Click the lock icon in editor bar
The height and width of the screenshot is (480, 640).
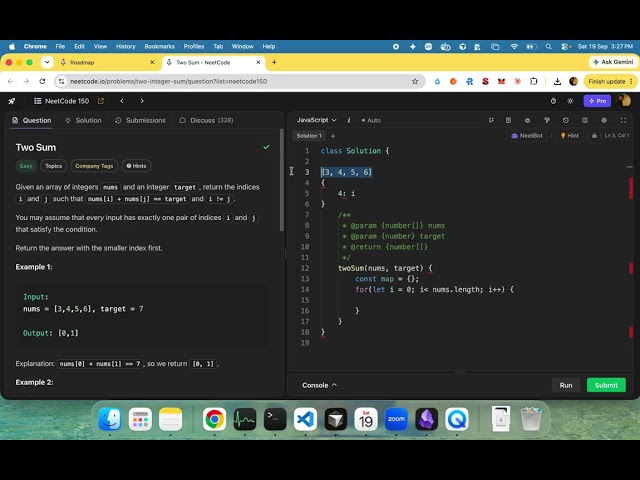(594, 136)
